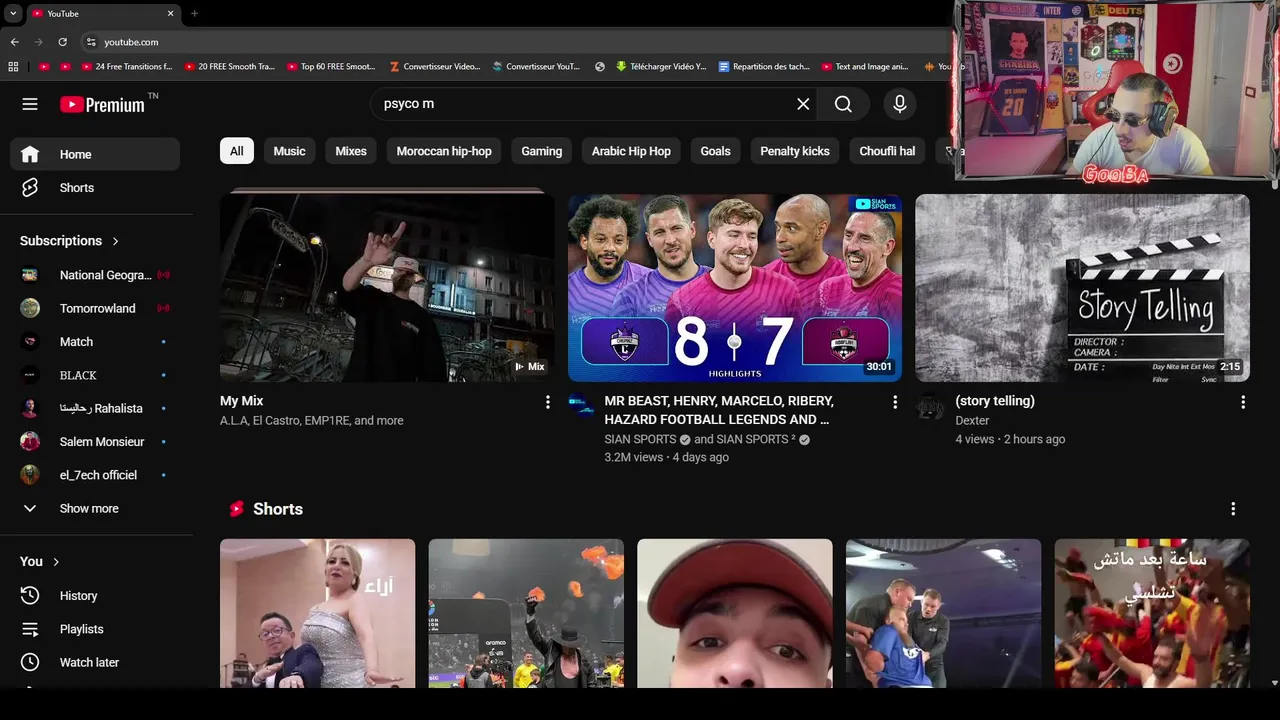
Task: Open the Salem Monsieur subscription channel
Action: pyautogui.click(x=95, y=442)
